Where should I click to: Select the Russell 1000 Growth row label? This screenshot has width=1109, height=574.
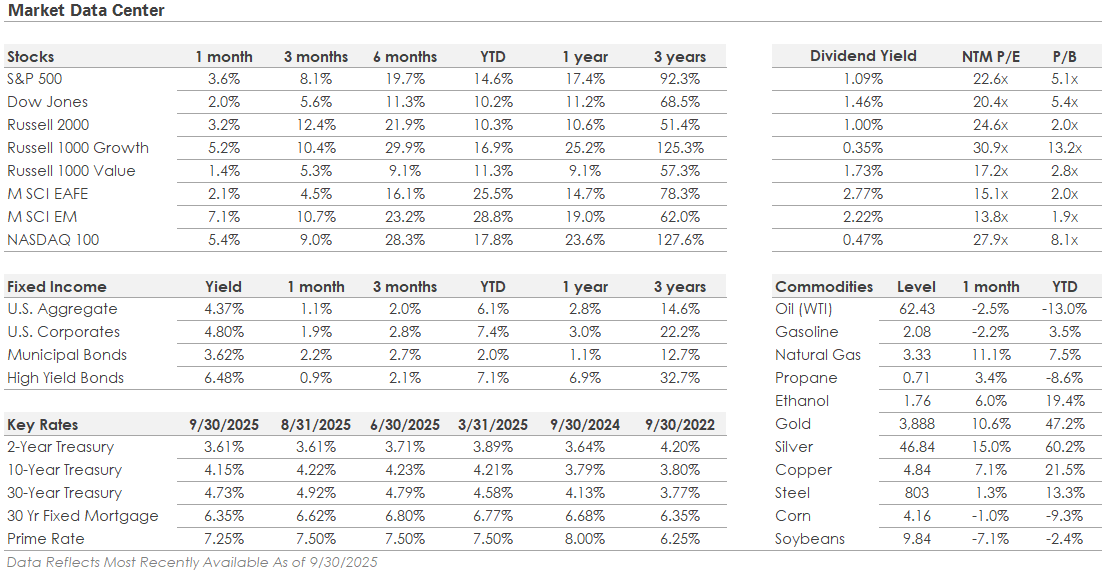78,148
